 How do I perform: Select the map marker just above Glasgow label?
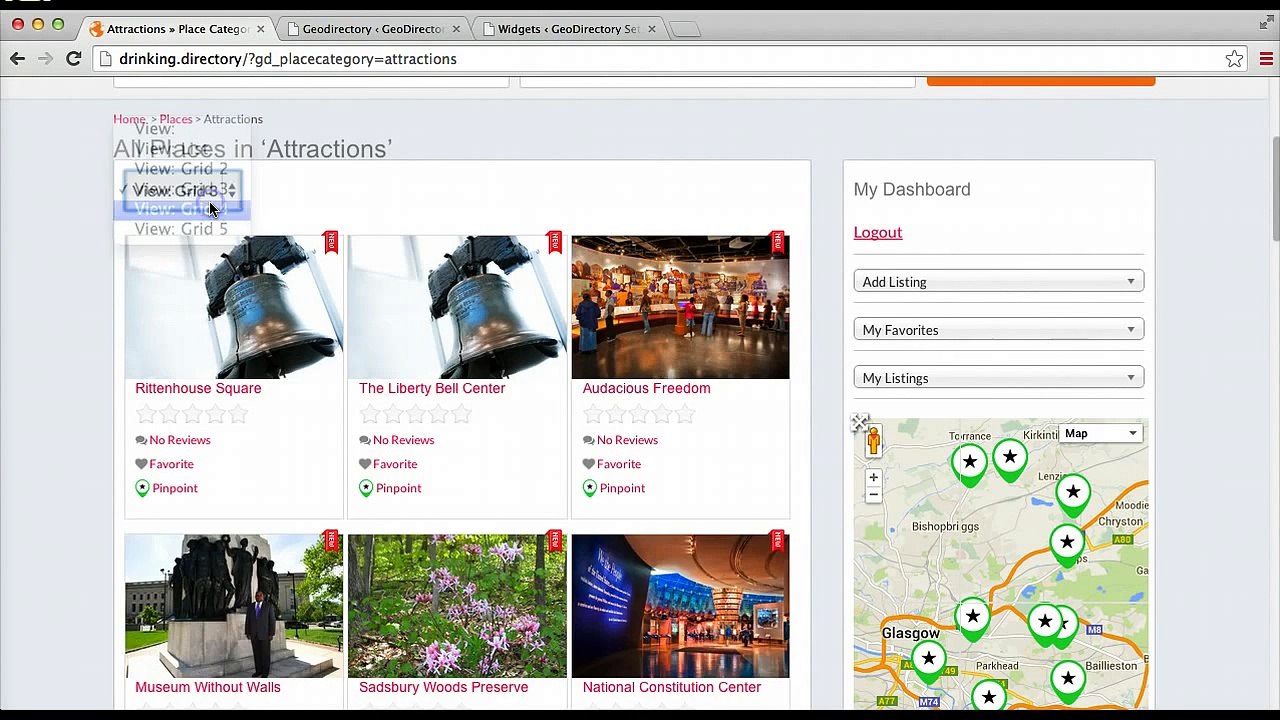(x=972, y=618)
